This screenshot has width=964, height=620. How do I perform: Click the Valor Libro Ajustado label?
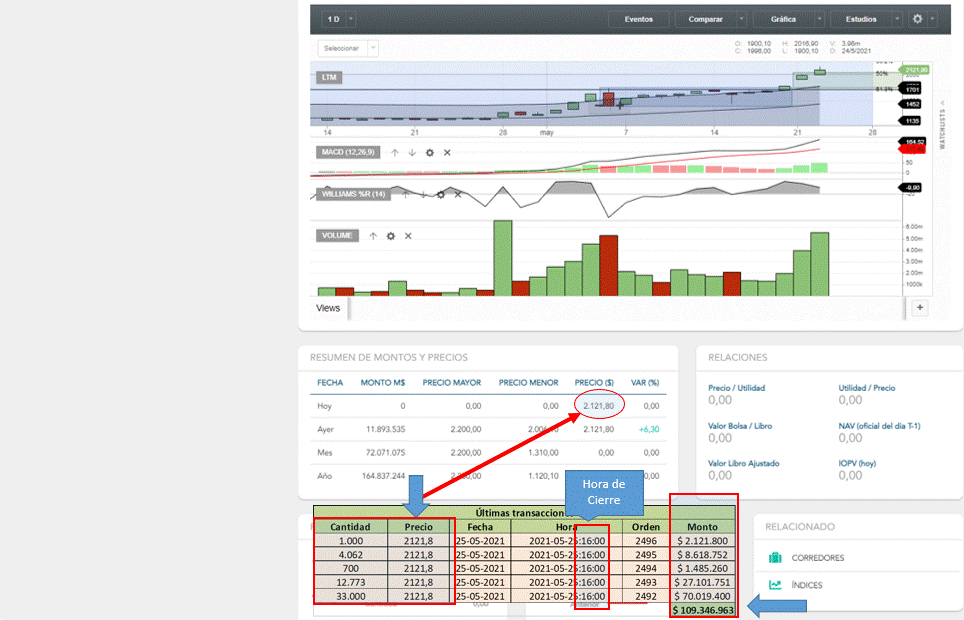click(743, 463)
